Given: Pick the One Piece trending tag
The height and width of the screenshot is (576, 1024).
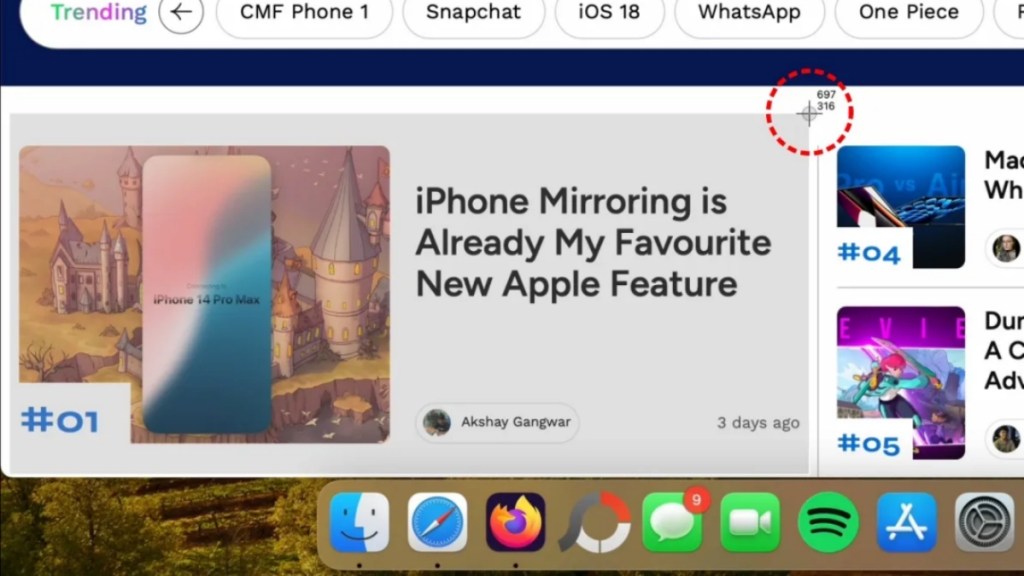Looking at the screenshot, I should point(908,14).
